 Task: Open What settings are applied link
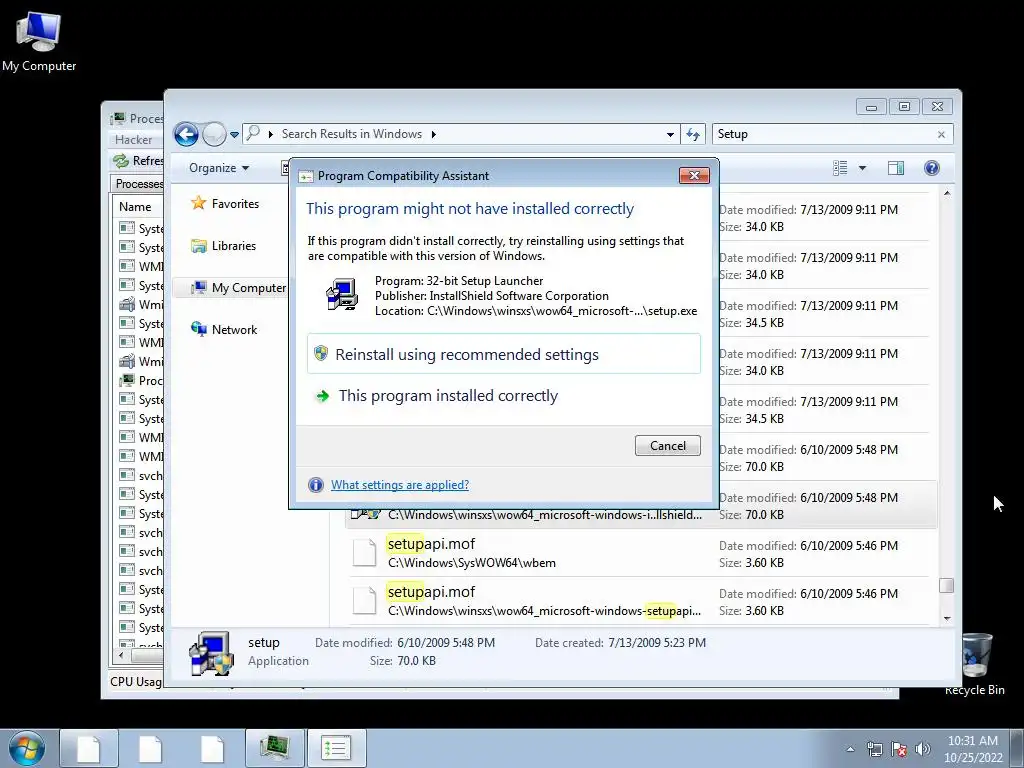[x=400, y=485]
